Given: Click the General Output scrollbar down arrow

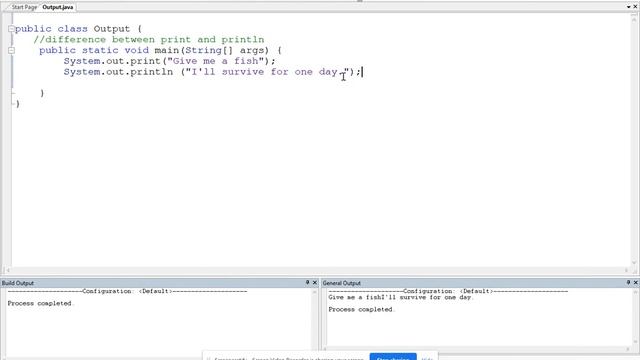Looking at the screenshot, I should click(635, 342).
